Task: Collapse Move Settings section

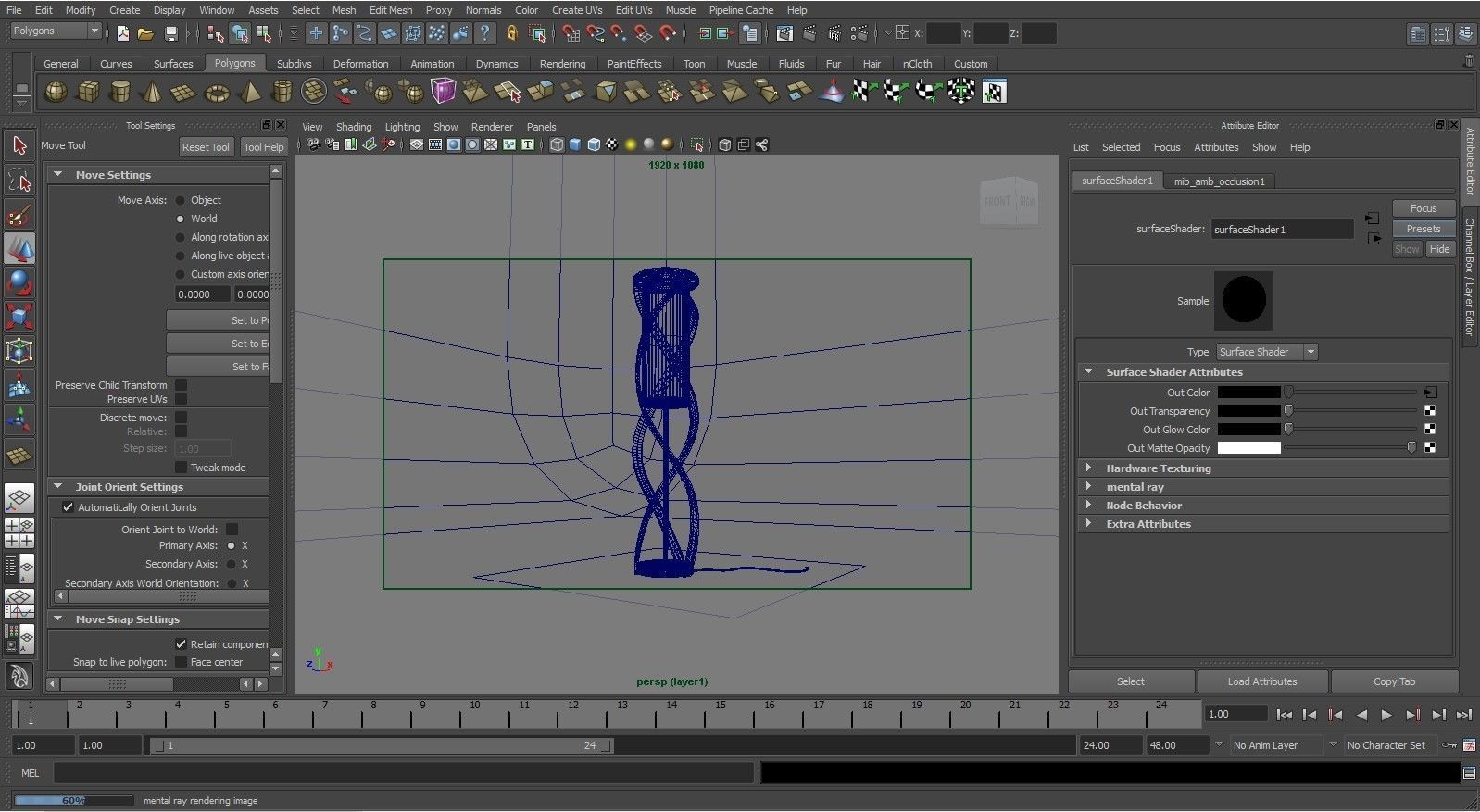Action: point(58,174)
